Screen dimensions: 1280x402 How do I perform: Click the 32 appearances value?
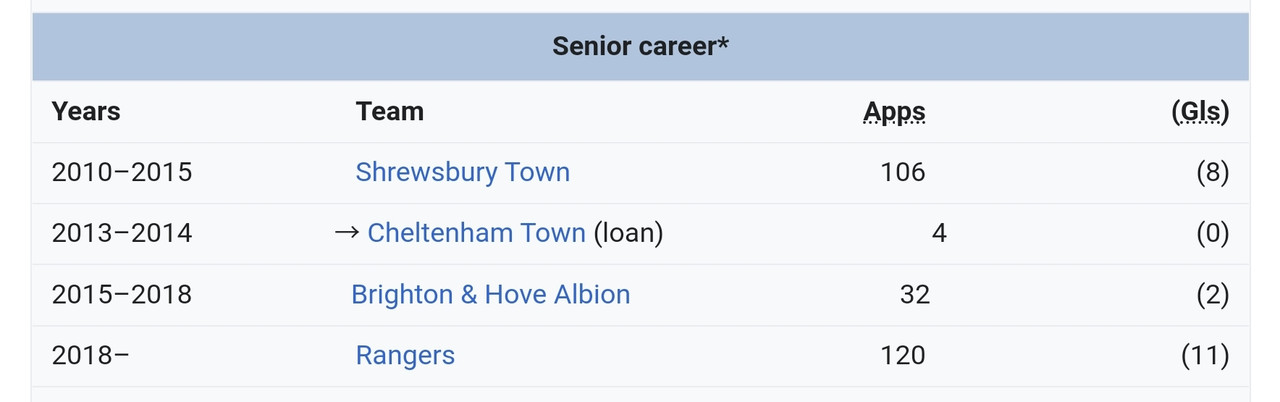point(914,294)
